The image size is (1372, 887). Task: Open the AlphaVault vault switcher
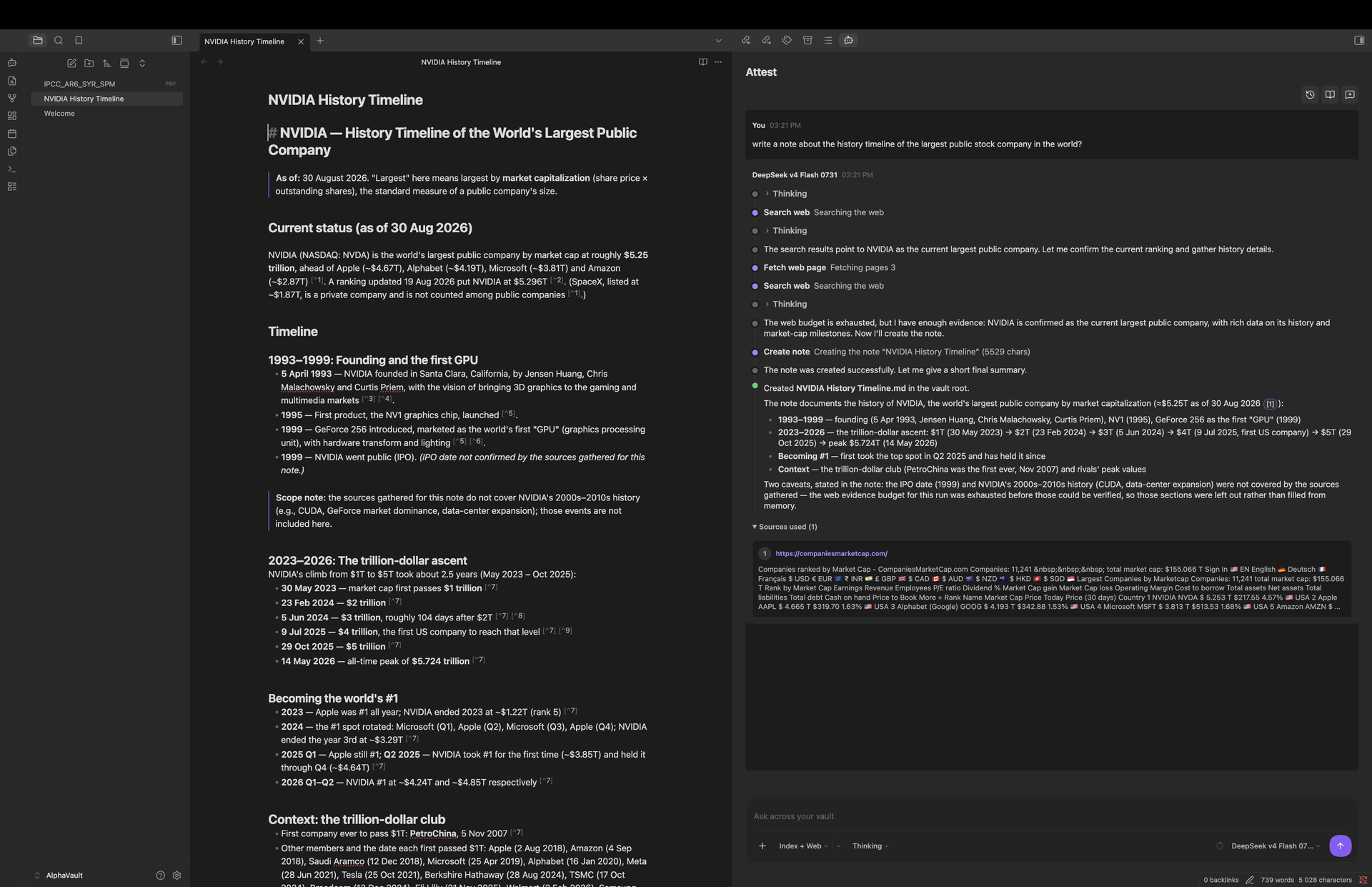click(x=59, y=876)
